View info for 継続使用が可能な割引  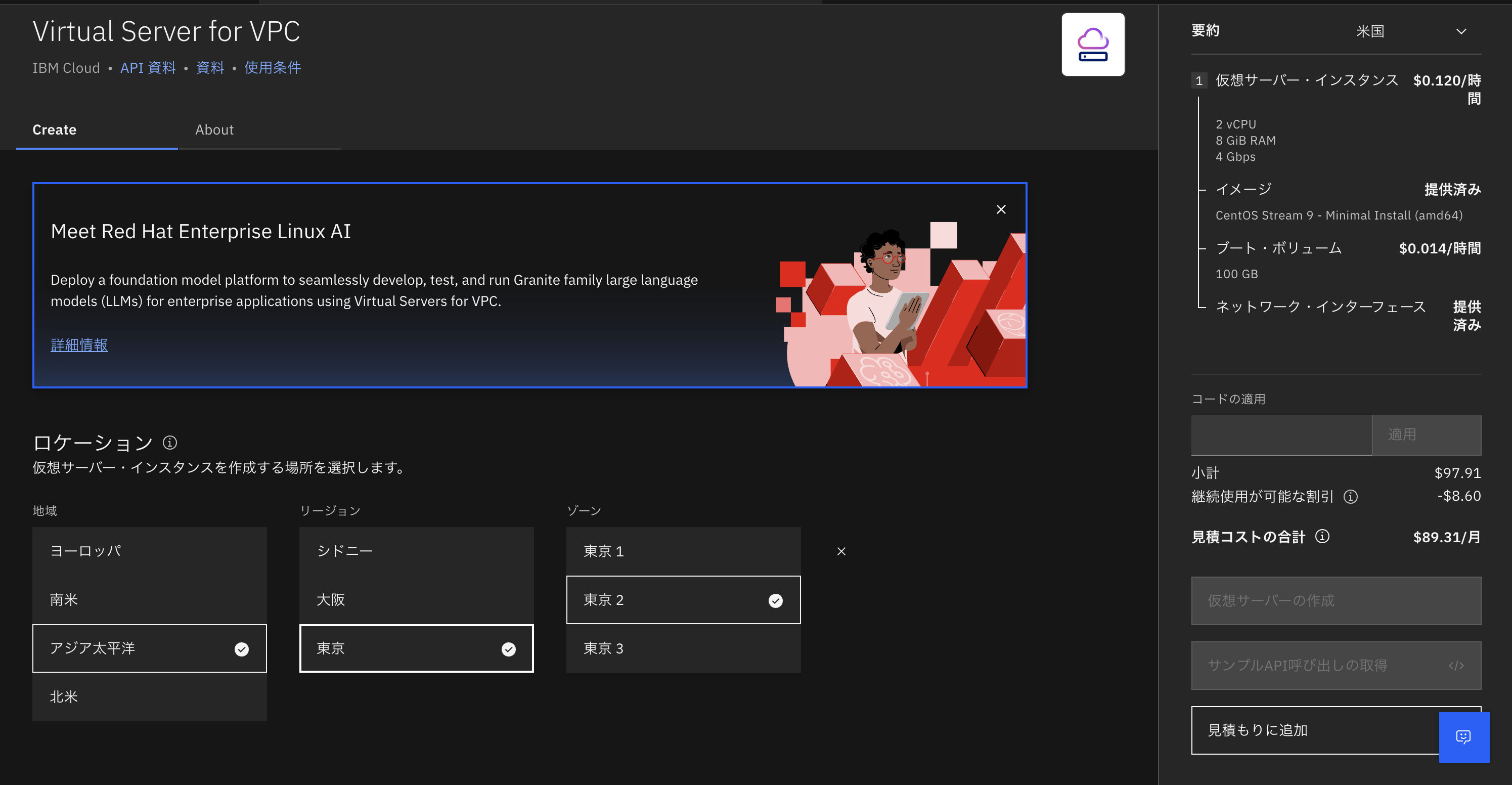pos(1351,497)
